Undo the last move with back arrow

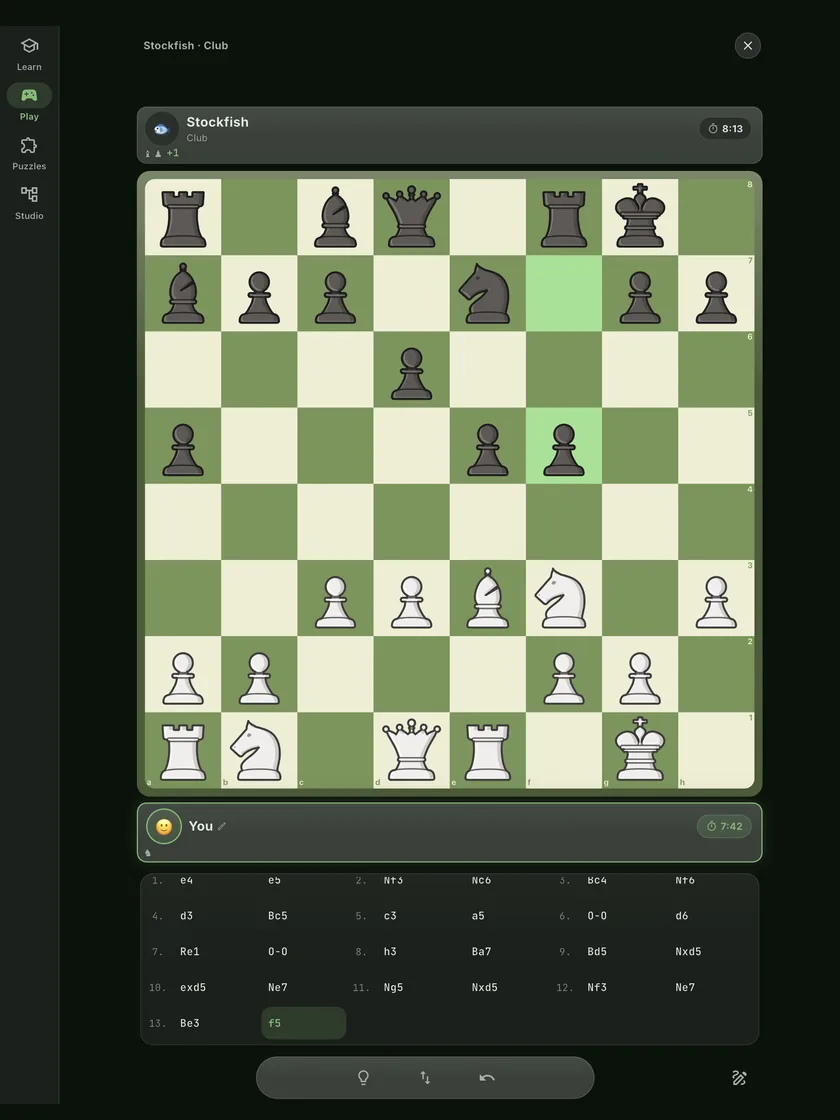[487, 1077]
